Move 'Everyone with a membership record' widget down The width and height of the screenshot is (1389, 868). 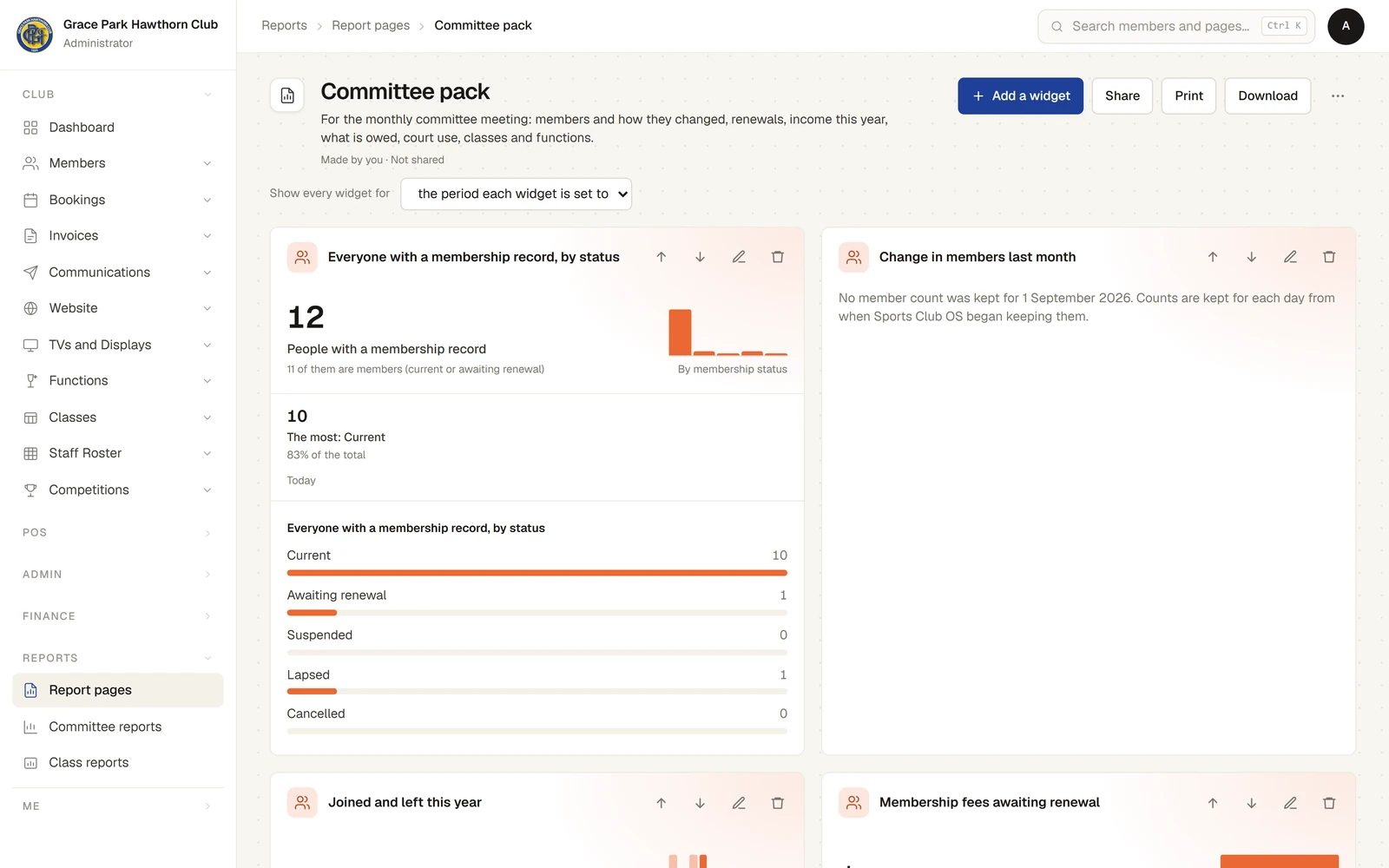tap(700, 257)
